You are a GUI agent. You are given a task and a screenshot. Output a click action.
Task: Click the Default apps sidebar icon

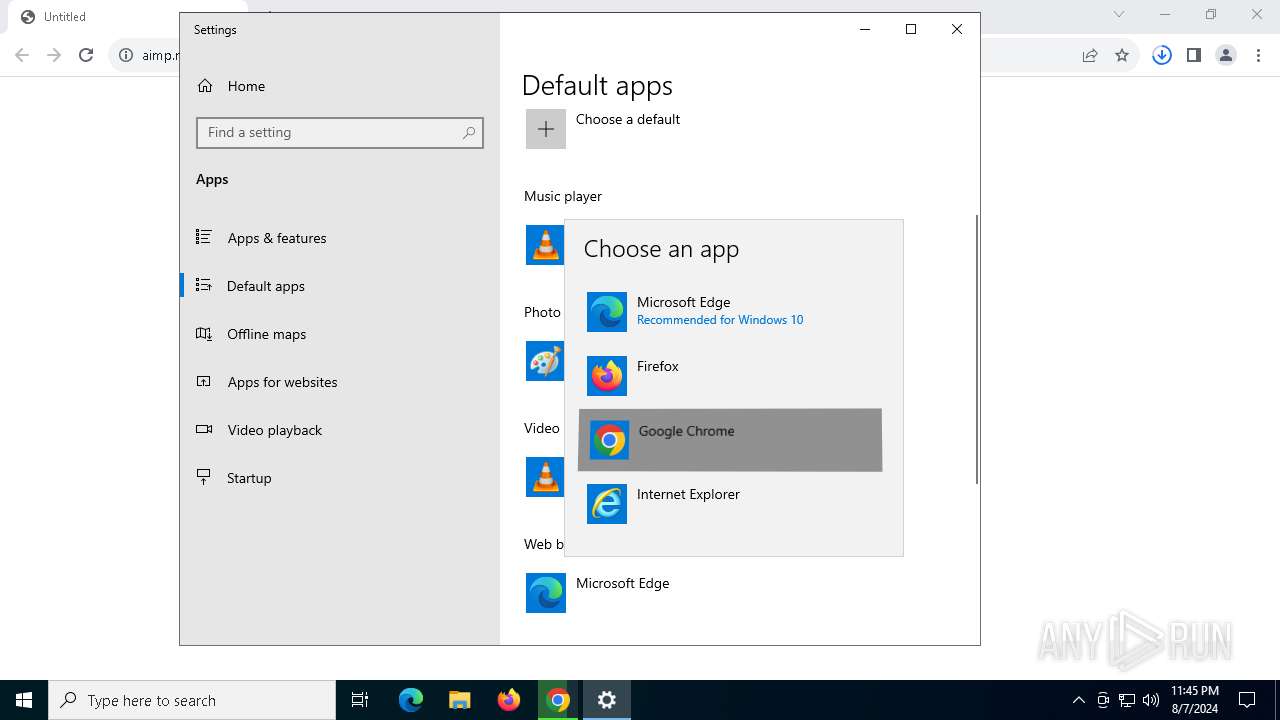point(204,286)
